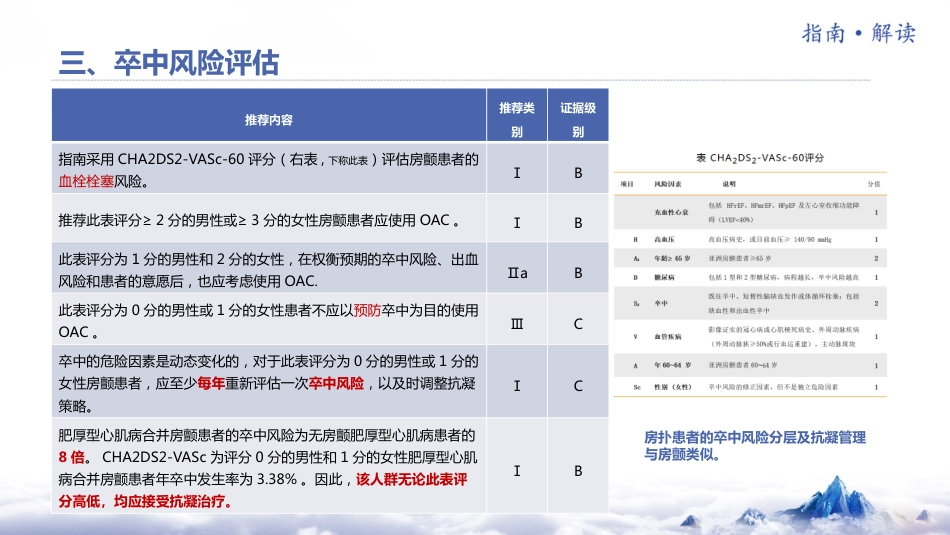
Task: Click the '说明' header in the score table
Action: click(x=729, y=184)
